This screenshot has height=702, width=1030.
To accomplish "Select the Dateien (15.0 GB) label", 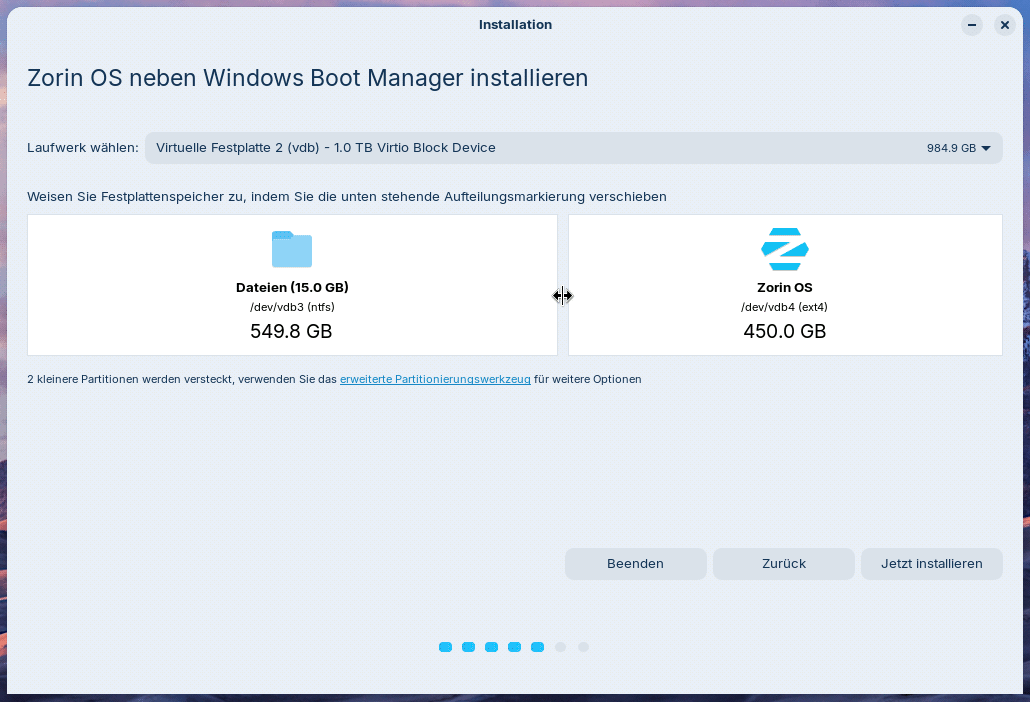I will pos(292,287).
